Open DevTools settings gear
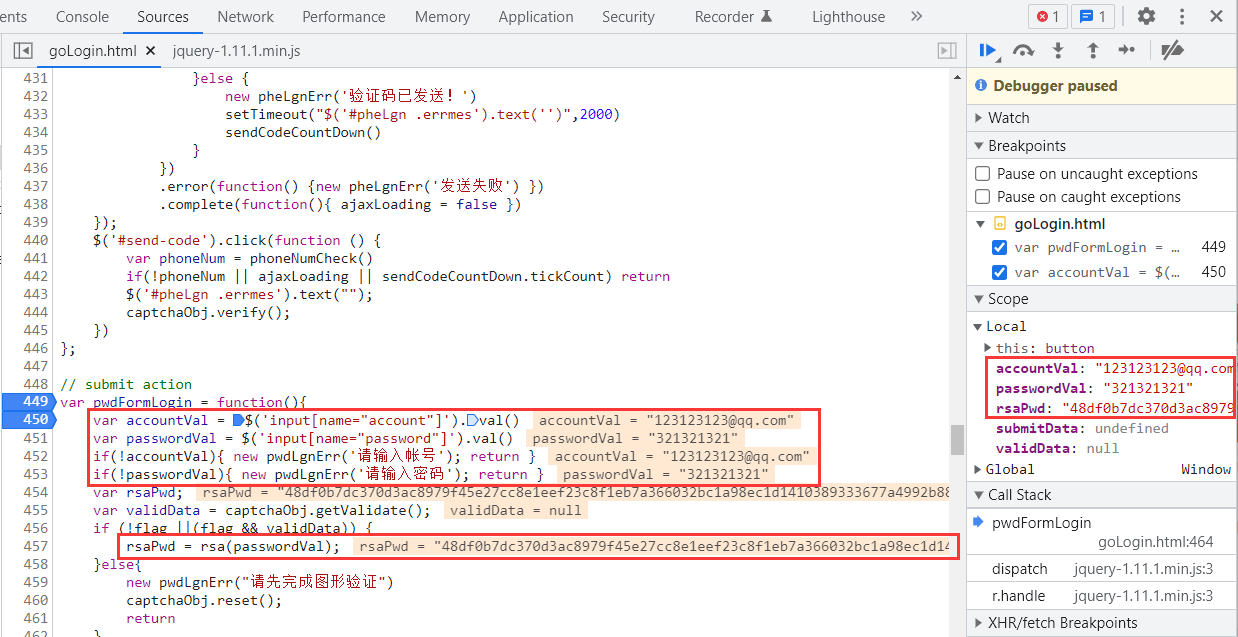 tap(1146, 16)
